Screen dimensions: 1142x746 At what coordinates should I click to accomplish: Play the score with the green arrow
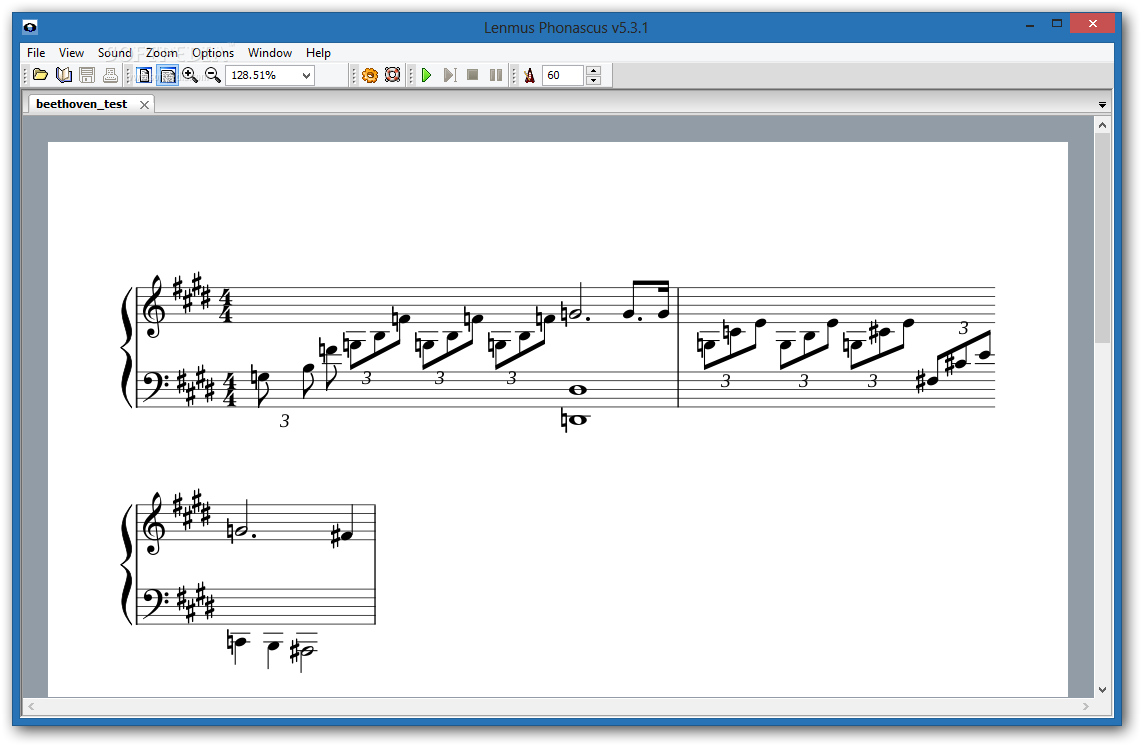(x=427, y=75)
